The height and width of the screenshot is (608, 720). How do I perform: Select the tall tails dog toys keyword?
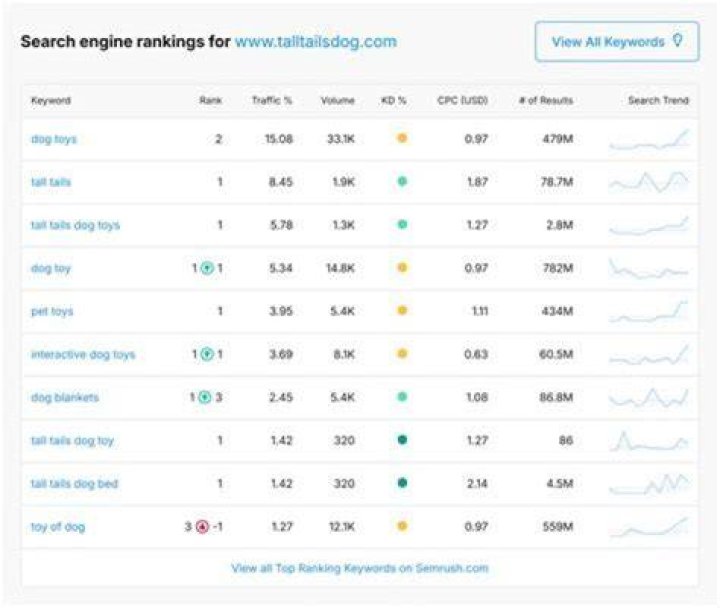[x=75, y=225]
